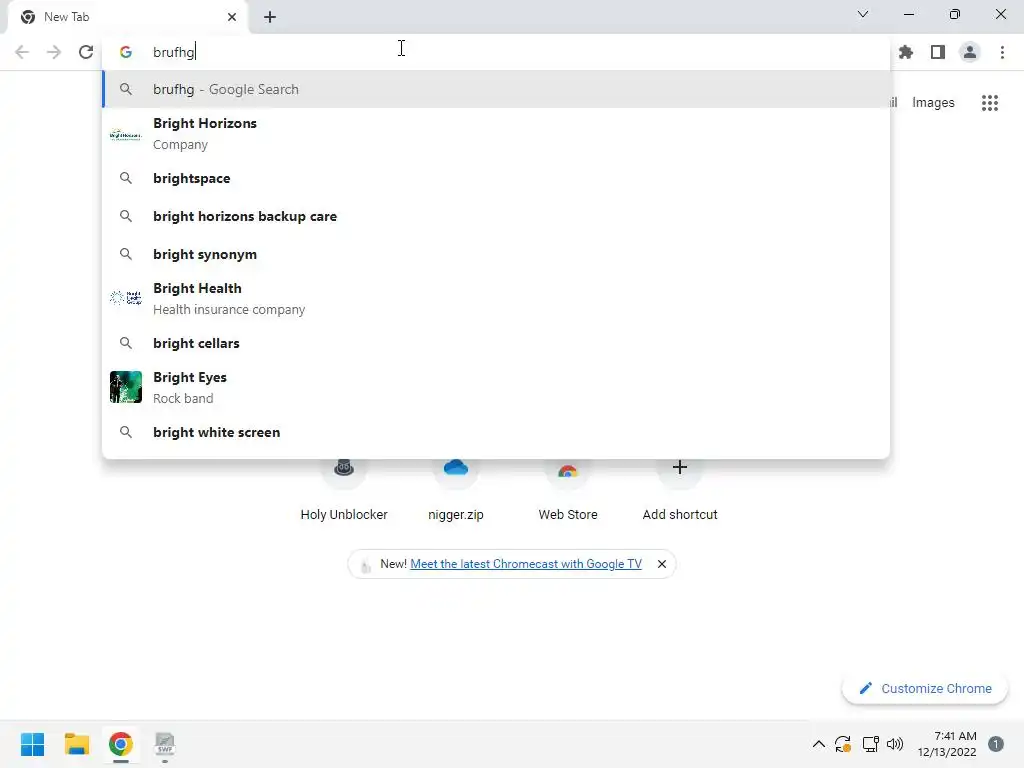Open a new tab with the plus button
The width and height of the screenshot is (1024, 768).
coord(270,17)
